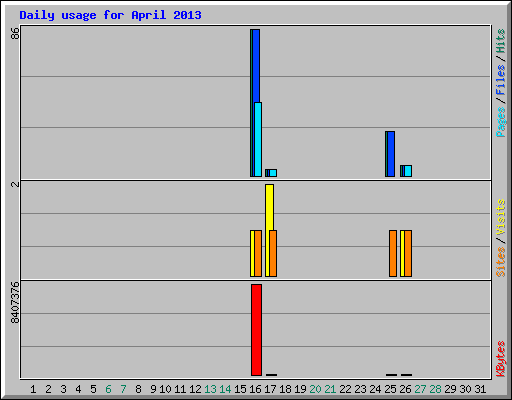This screenshot has width=512, height=400.
Task: Click the green day '13' axis label
Action: tap(210, 389)
